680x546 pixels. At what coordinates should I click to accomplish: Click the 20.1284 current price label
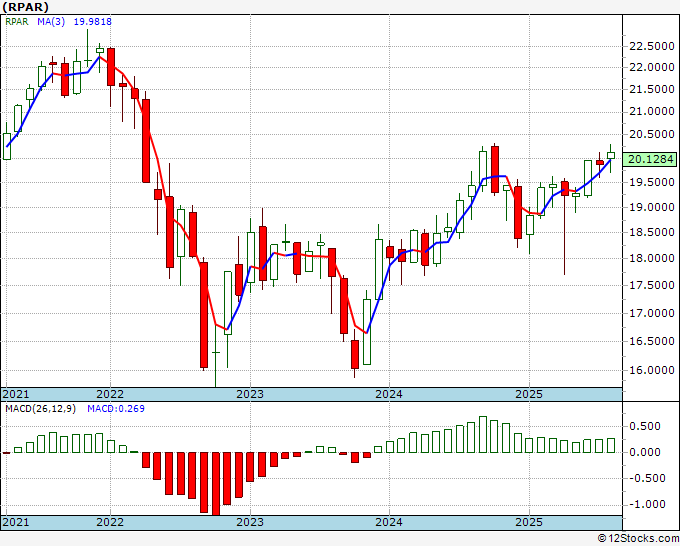click(x=651, y=160)
